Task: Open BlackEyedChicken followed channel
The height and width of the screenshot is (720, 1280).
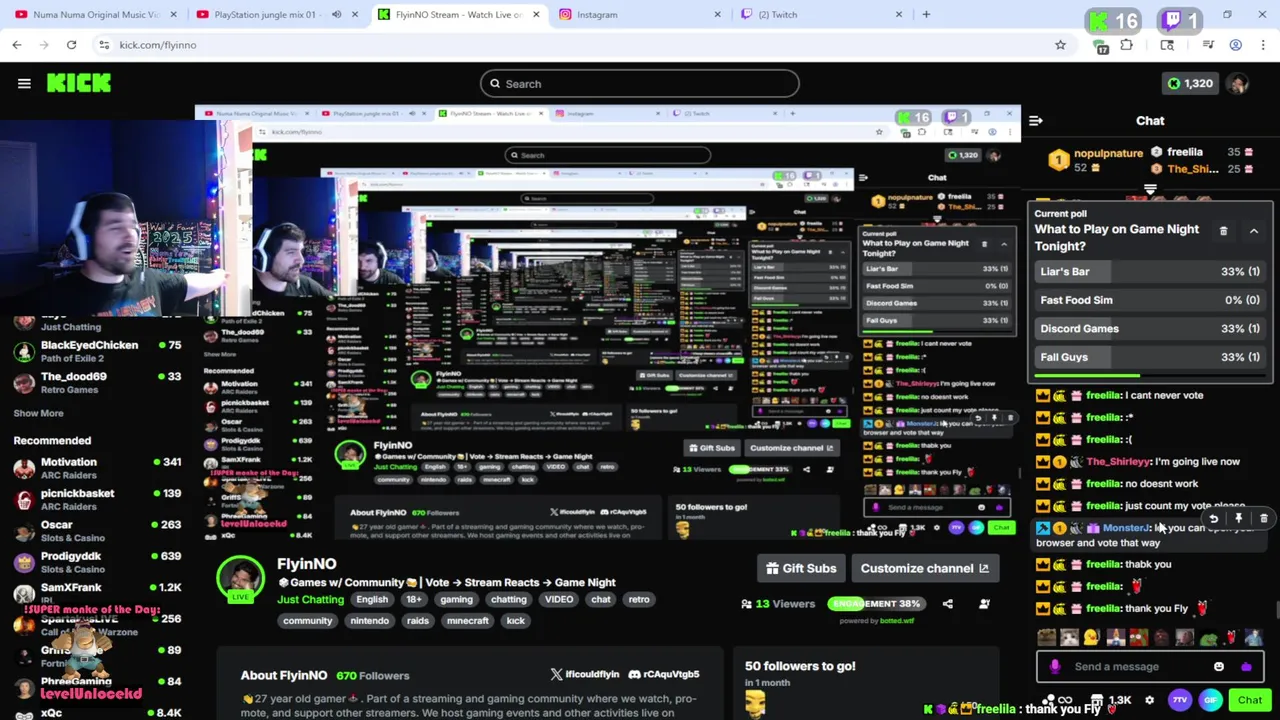Action: [97, 351]
